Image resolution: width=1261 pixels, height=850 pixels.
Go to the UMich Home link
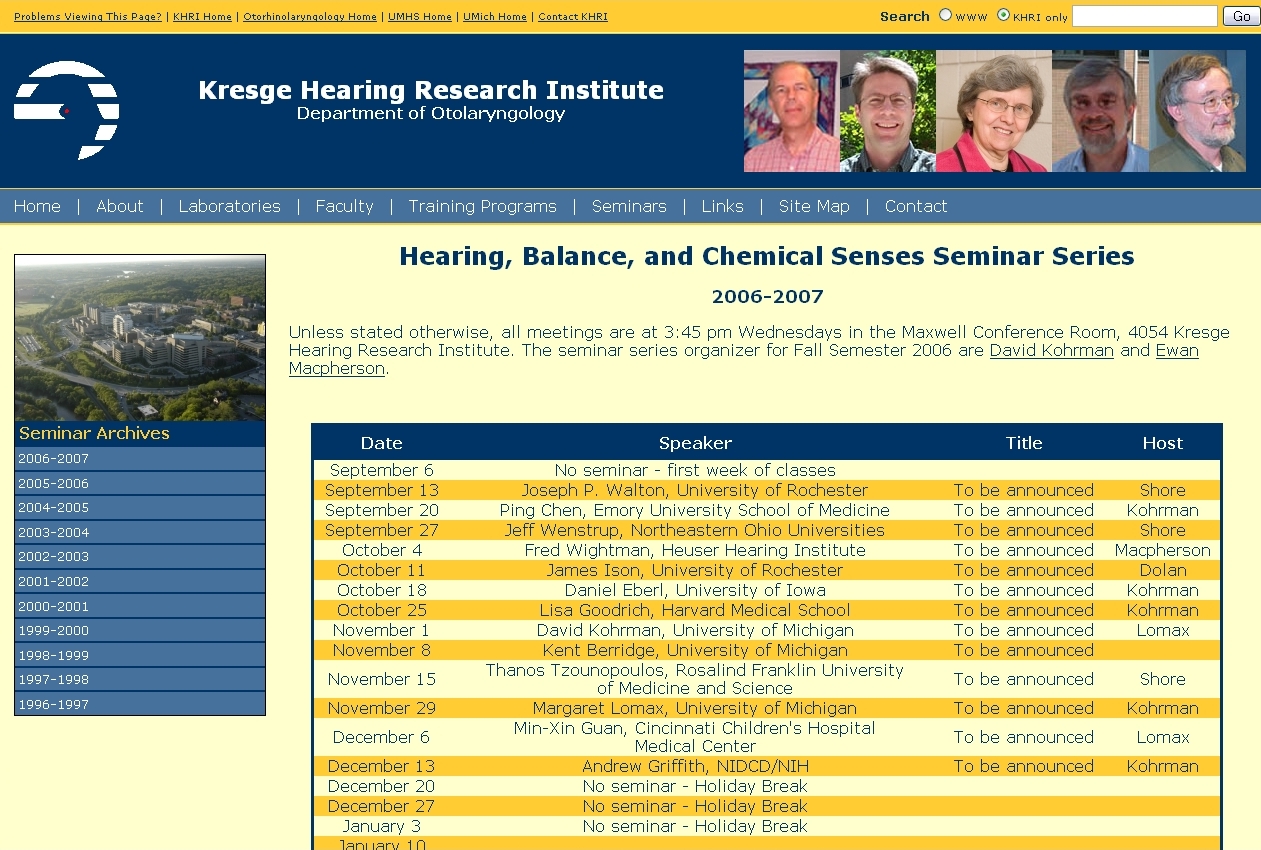coord(495,17)
